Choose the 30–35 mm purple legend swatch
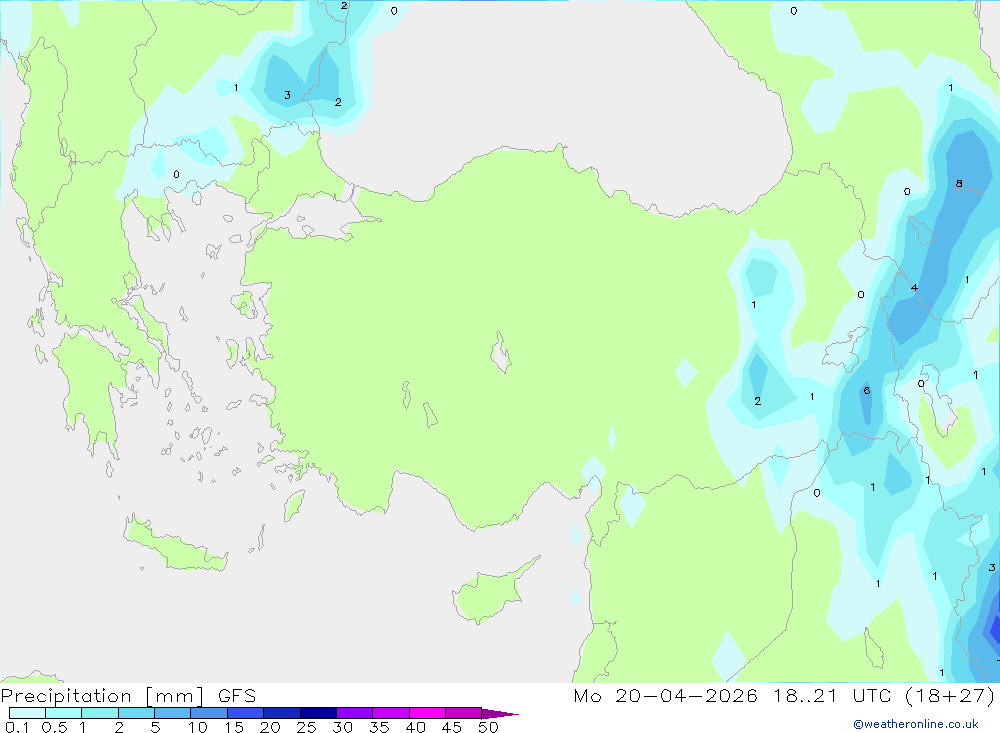The image size is (1000, 733). coord(354,713)
